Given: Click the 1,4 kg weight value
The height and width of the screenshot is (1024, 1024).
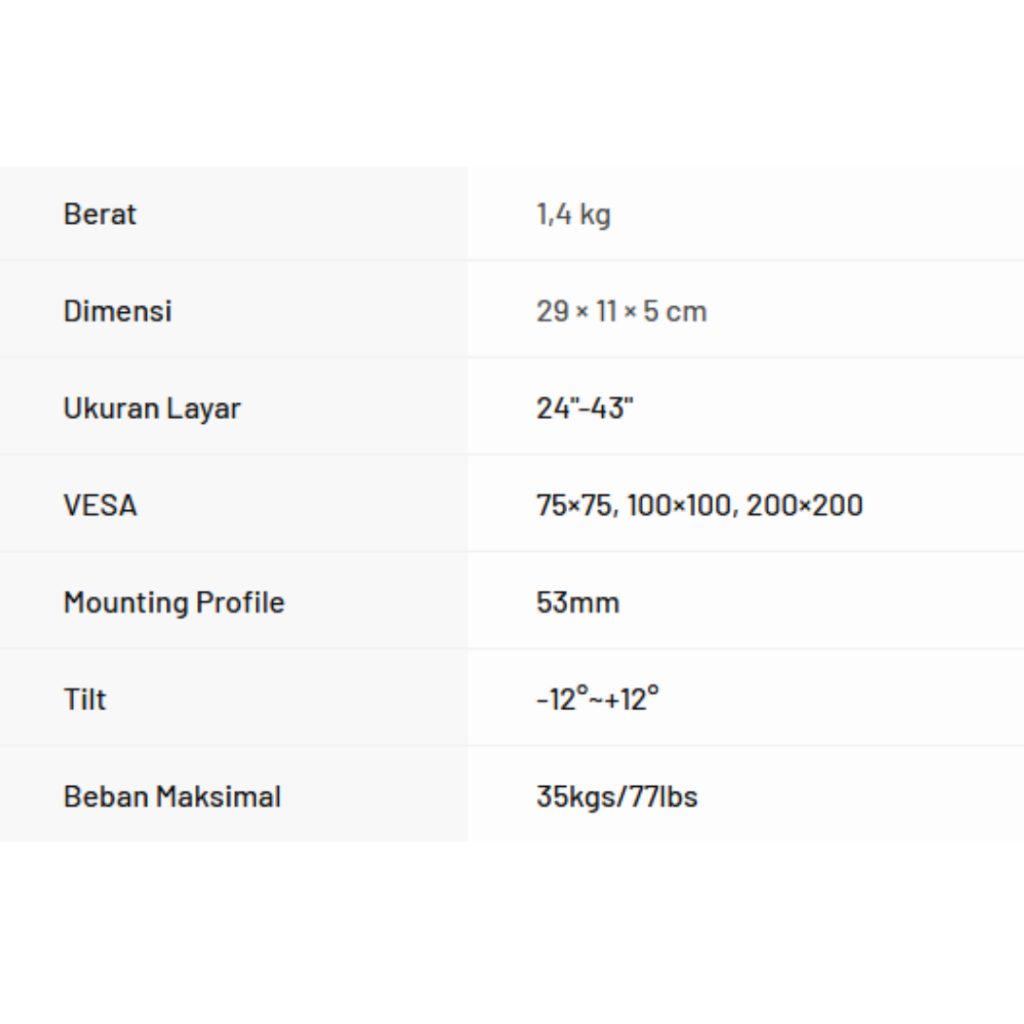Looking at the screenshot, I should [x=573, y=214].
